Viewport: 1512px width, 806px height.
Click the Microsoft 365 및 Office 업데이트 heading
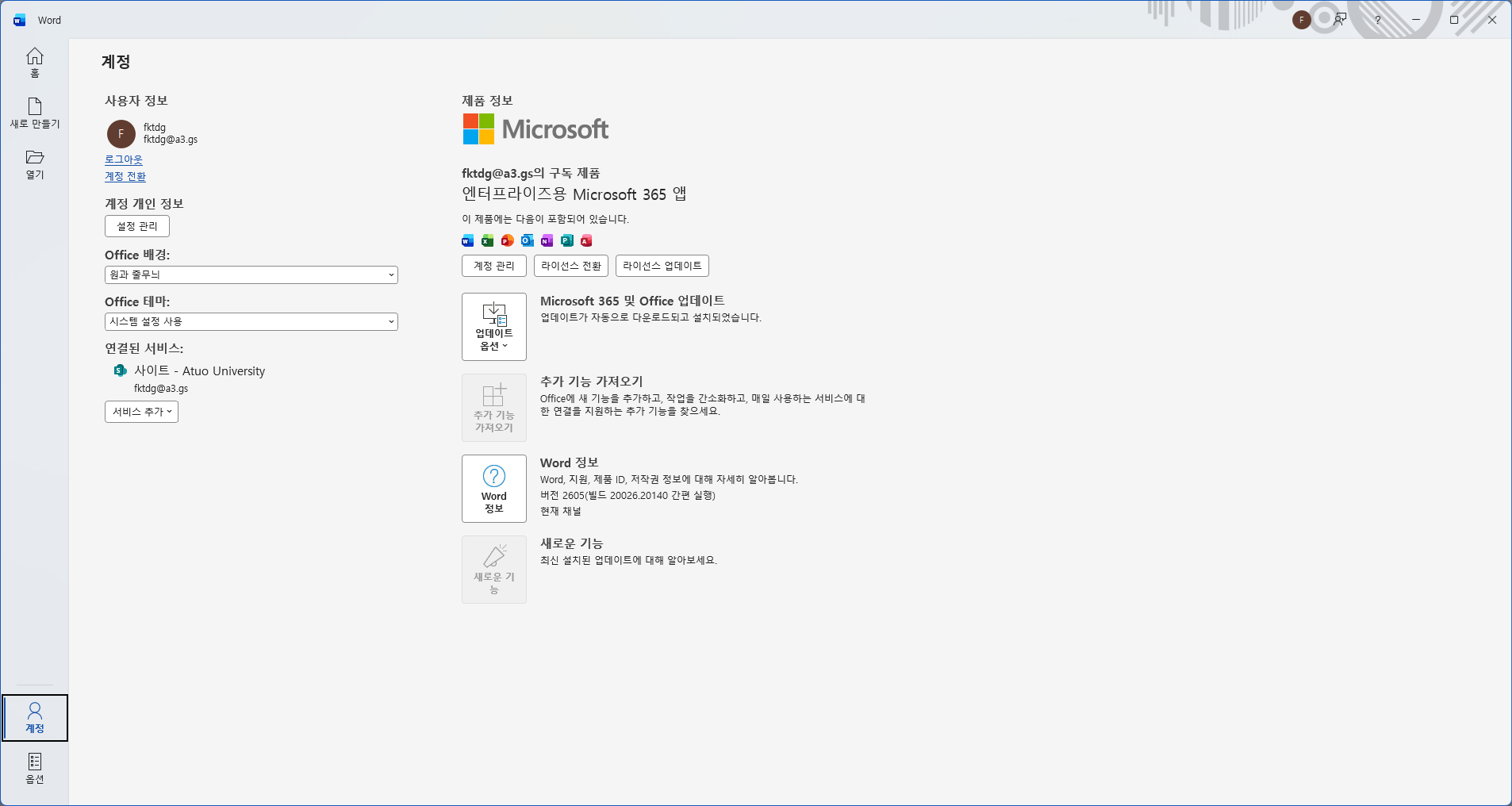632,301
